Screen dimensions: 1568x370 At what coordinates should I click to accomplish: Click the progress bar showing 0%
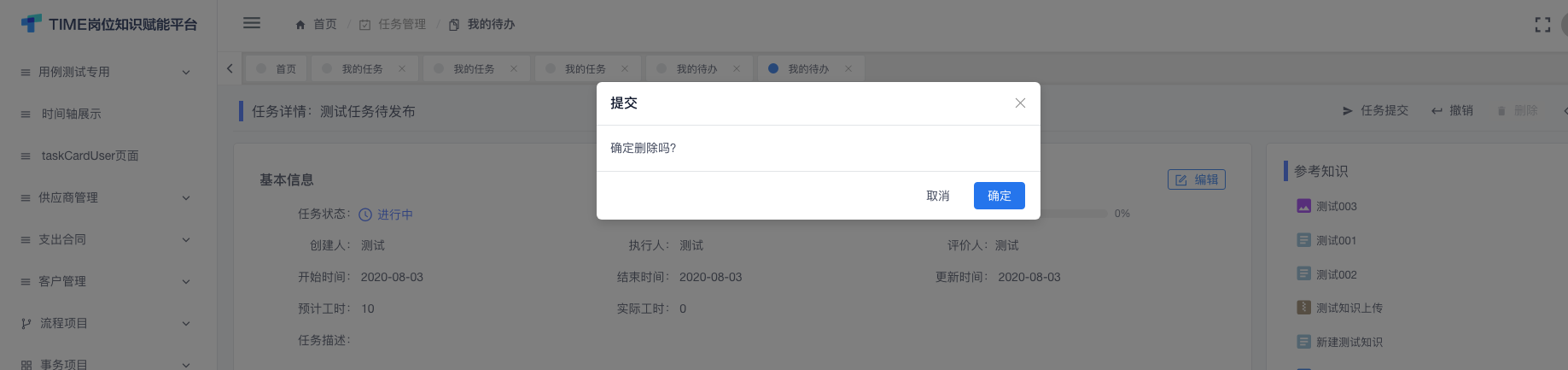tap(1074, 214)
